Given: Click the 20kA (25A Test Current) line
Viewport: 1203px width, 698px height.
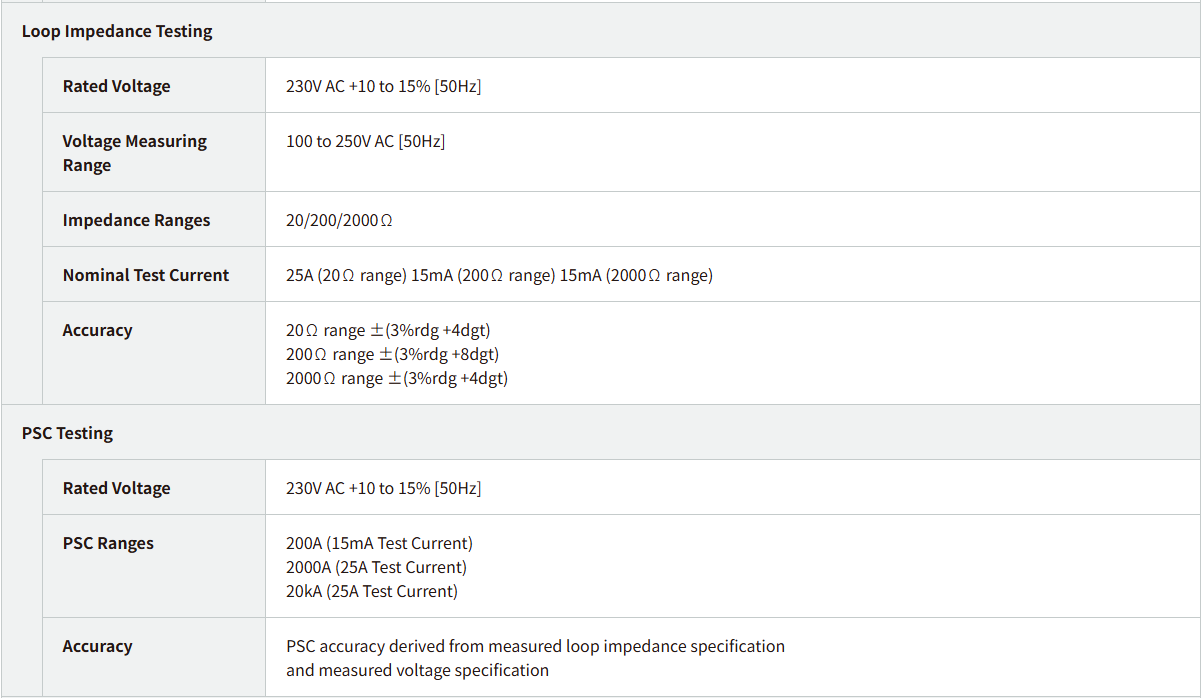Looking at the screenshot, I should [x=372, y=591].
